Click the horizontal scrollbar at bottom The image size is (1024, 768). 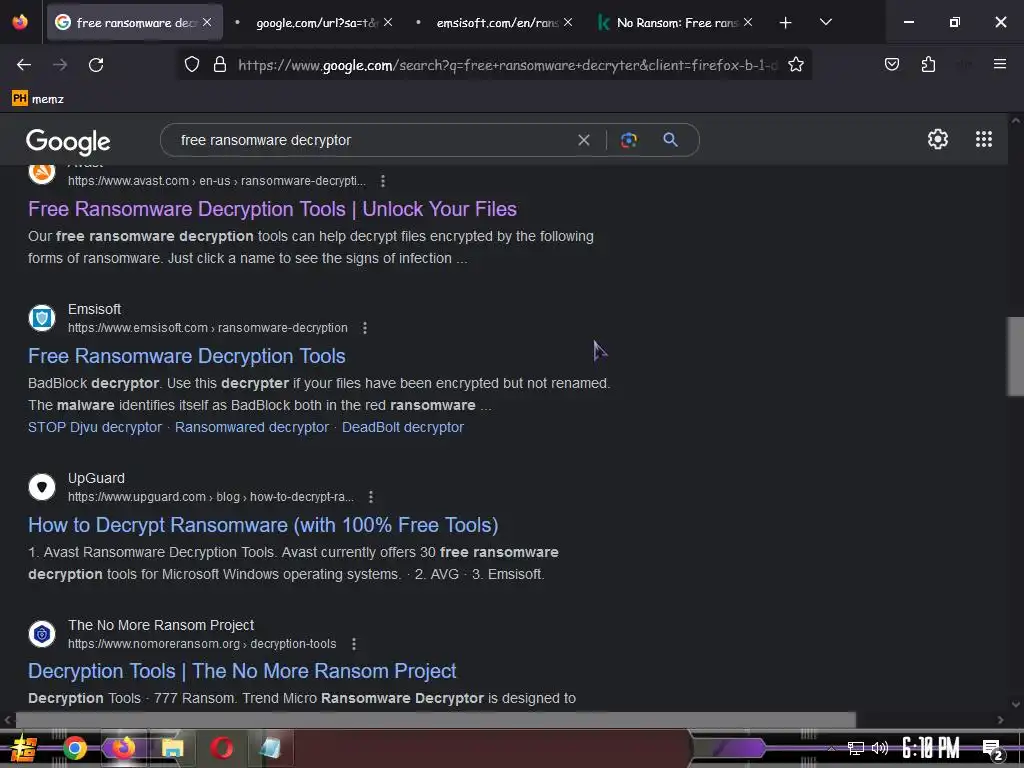pos(436,720)
